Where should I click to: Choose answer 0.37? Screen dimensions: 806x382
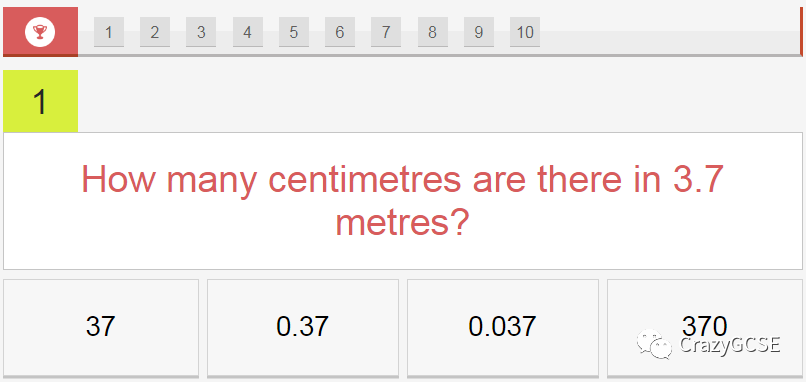tap(303, 328)
